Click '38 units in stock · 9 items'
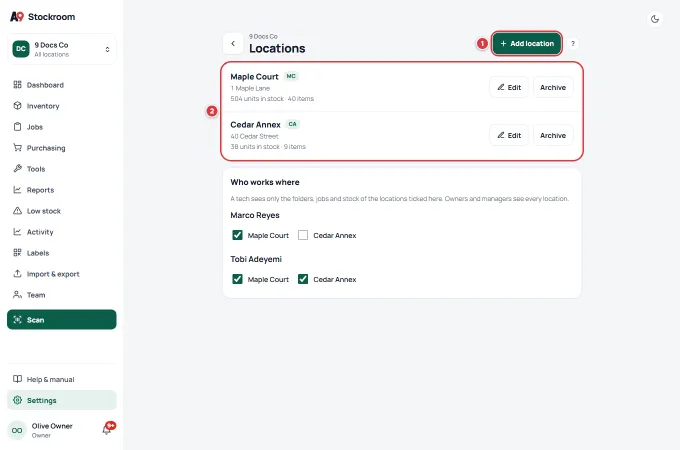Screen dimensions: 680x450 (x=268, y=147)
